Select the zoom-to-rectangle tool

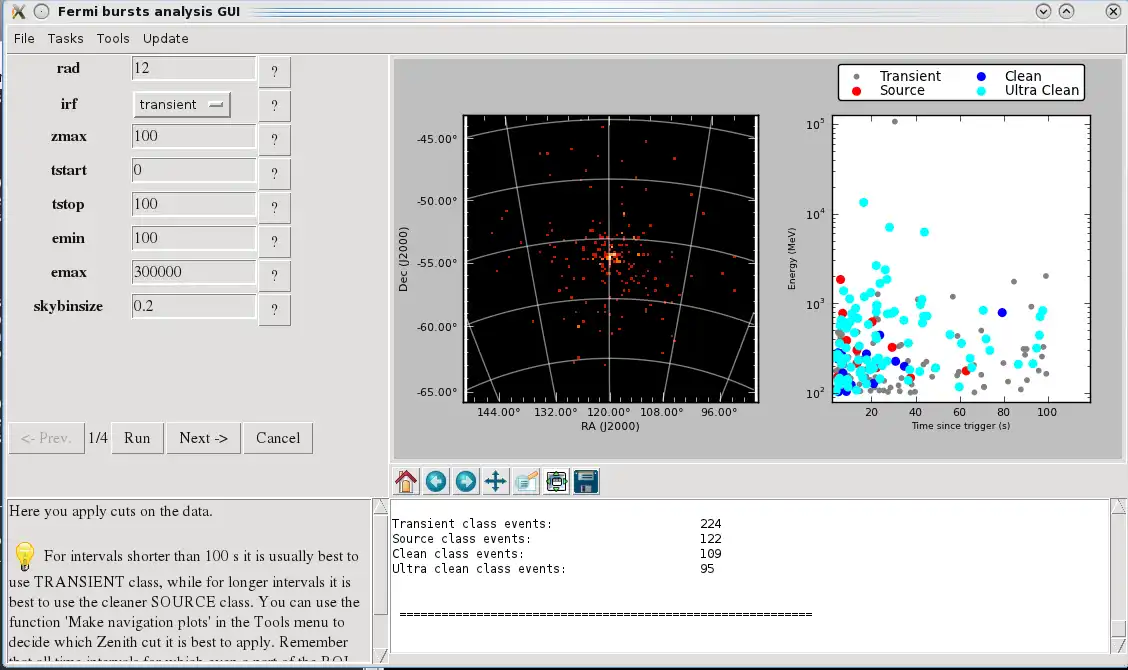[526, 482]
